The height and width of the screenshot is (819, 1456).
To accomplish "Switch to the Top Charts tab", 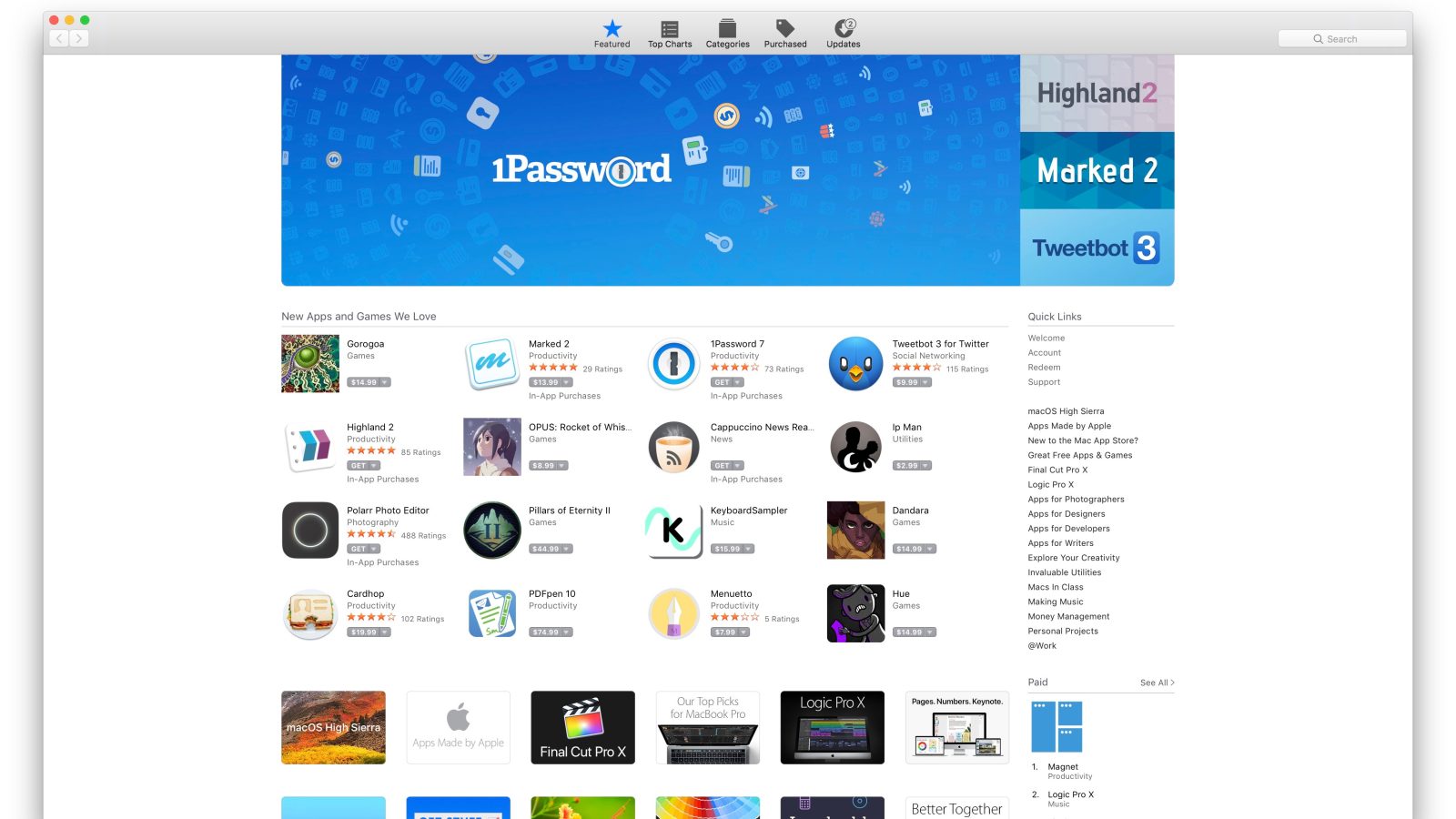I will click(670, 34).
